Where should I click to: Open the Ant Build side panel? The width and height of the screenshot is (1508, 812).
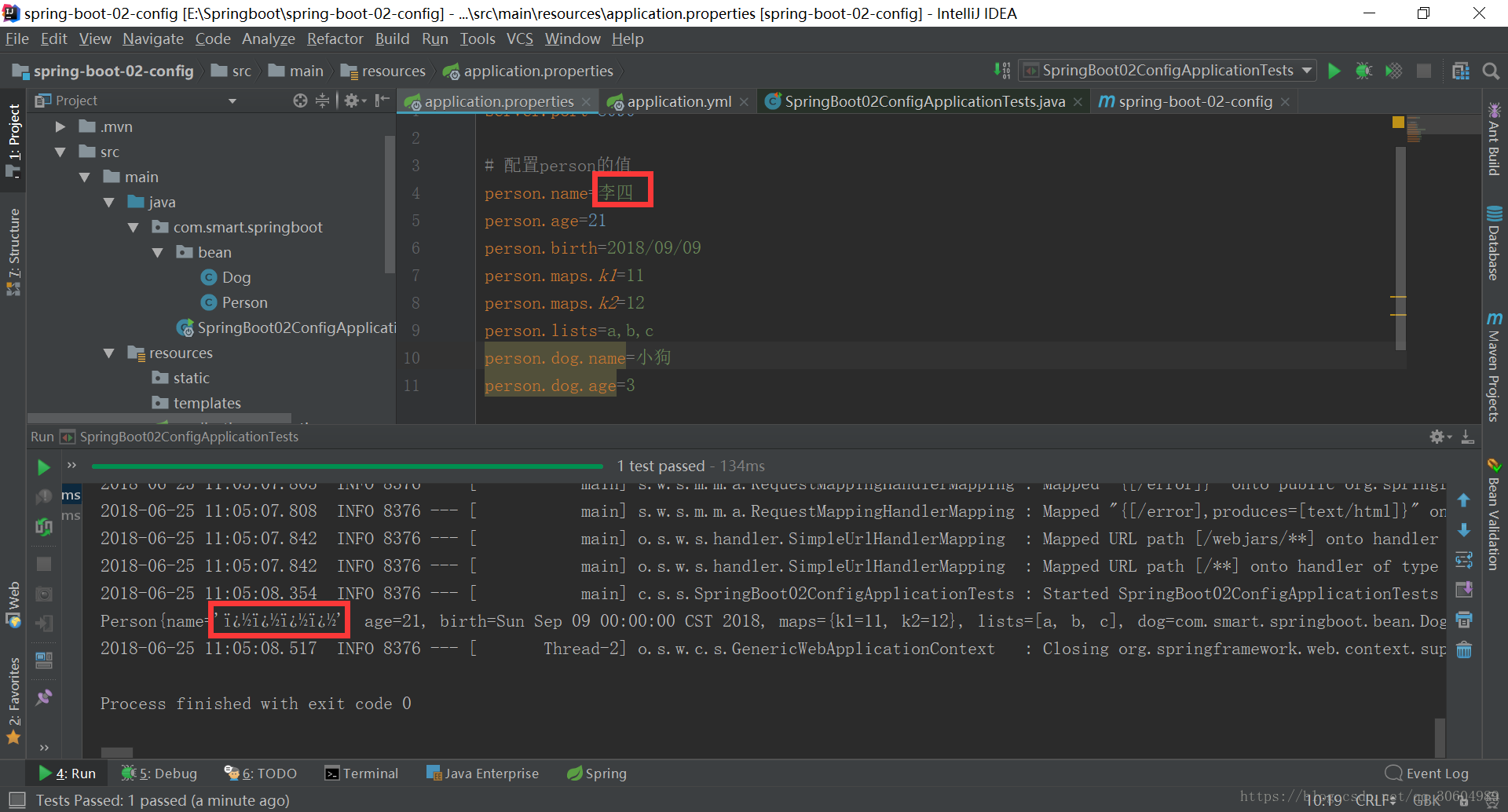coord(1494,140)
